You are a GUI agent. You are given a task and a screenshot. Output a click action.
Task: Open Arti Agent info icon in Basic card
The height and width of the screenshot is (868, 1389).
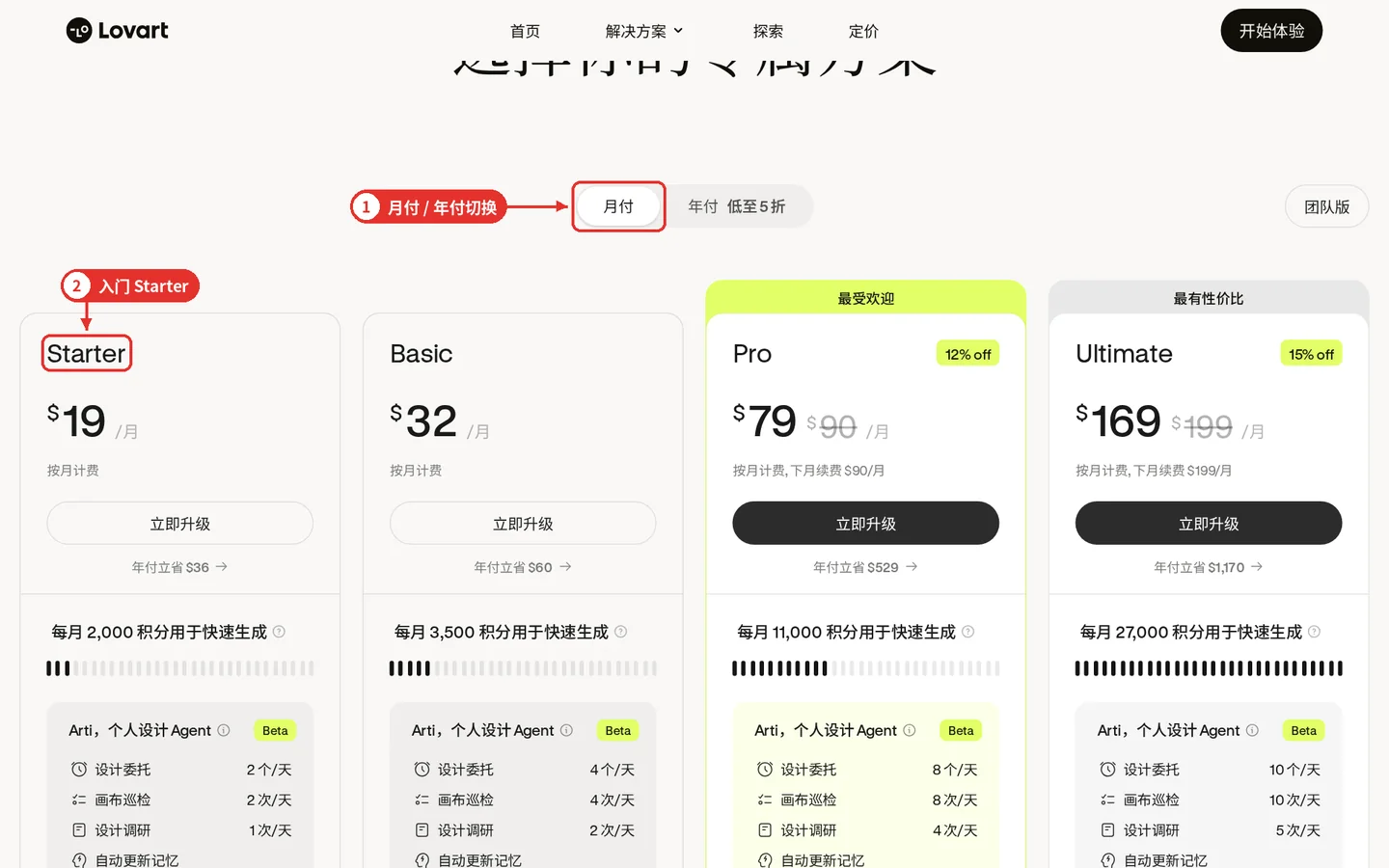[566, 730]
